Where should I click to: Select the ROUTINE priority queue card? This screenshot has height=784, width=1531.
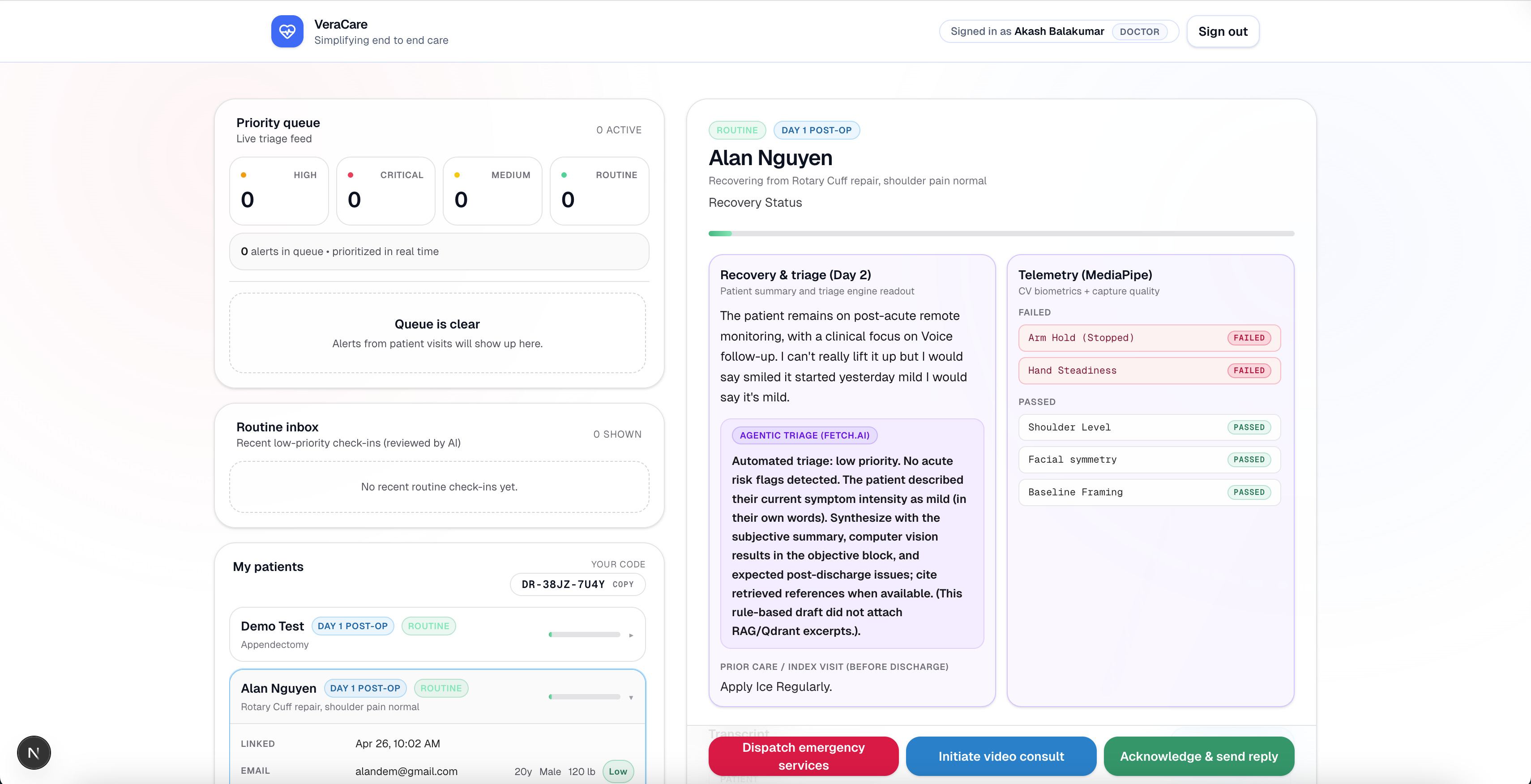tap(599, 191)
